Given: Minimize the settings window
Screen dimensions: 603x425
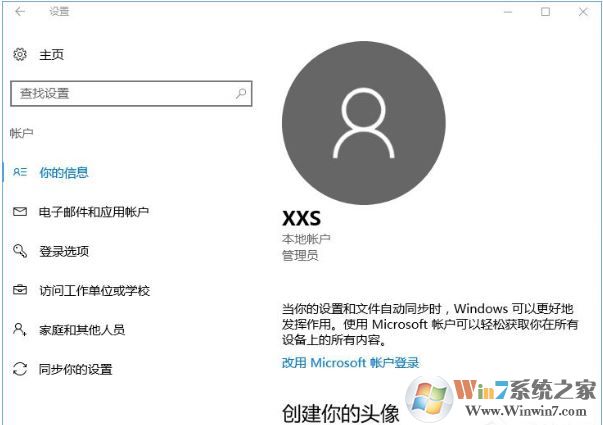Looking at the screenshot, I should pyautogui.click(x=508, y=12).
